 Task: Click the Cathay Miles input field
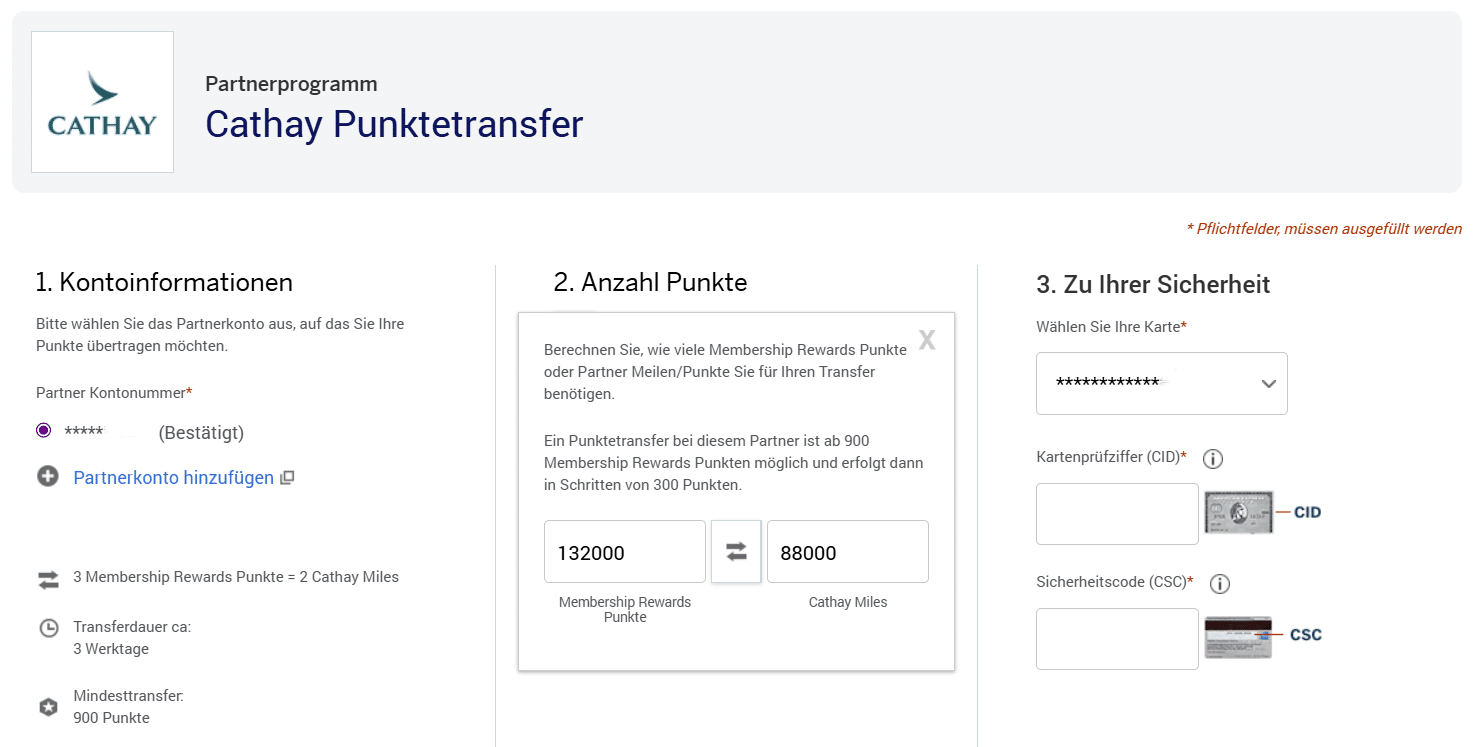(x=847, y=552)
